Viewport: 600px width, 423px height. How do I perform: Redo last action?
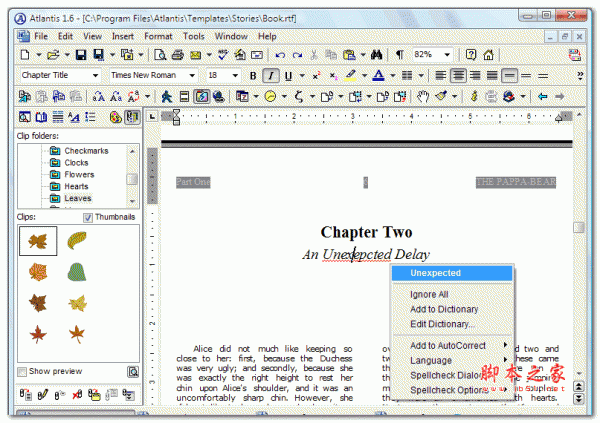tap(297, 55)
